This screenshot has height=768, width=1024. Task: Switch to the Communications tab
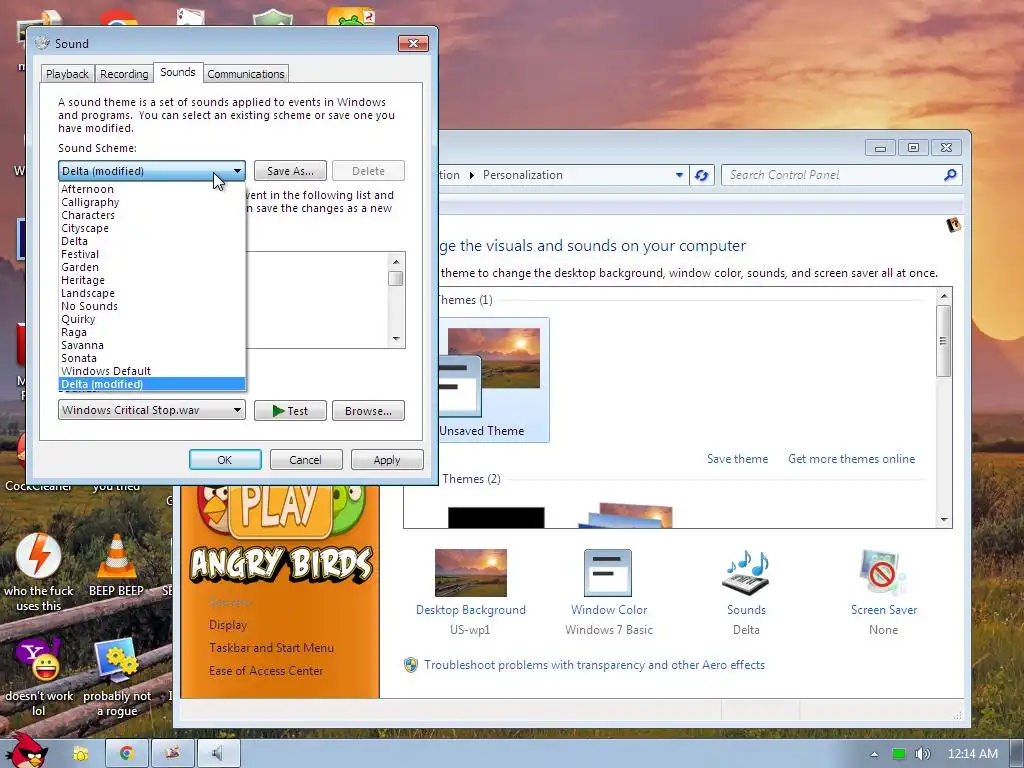(x=246, y=74)
